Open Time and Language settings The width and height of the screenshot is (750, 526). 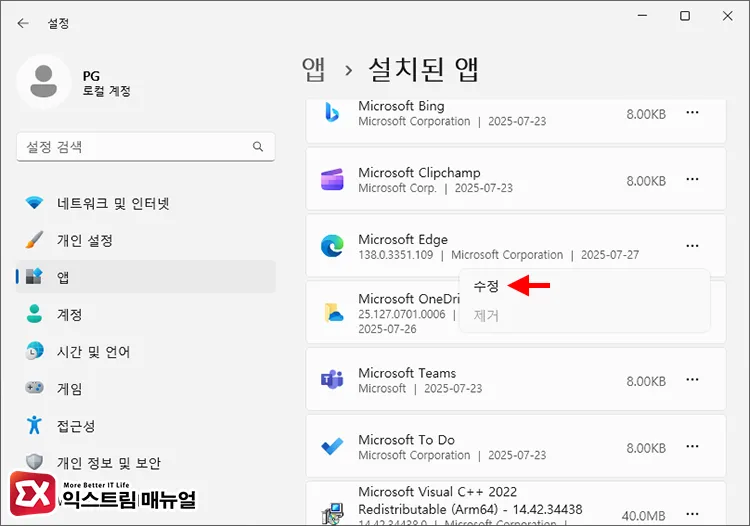[145, 351]
